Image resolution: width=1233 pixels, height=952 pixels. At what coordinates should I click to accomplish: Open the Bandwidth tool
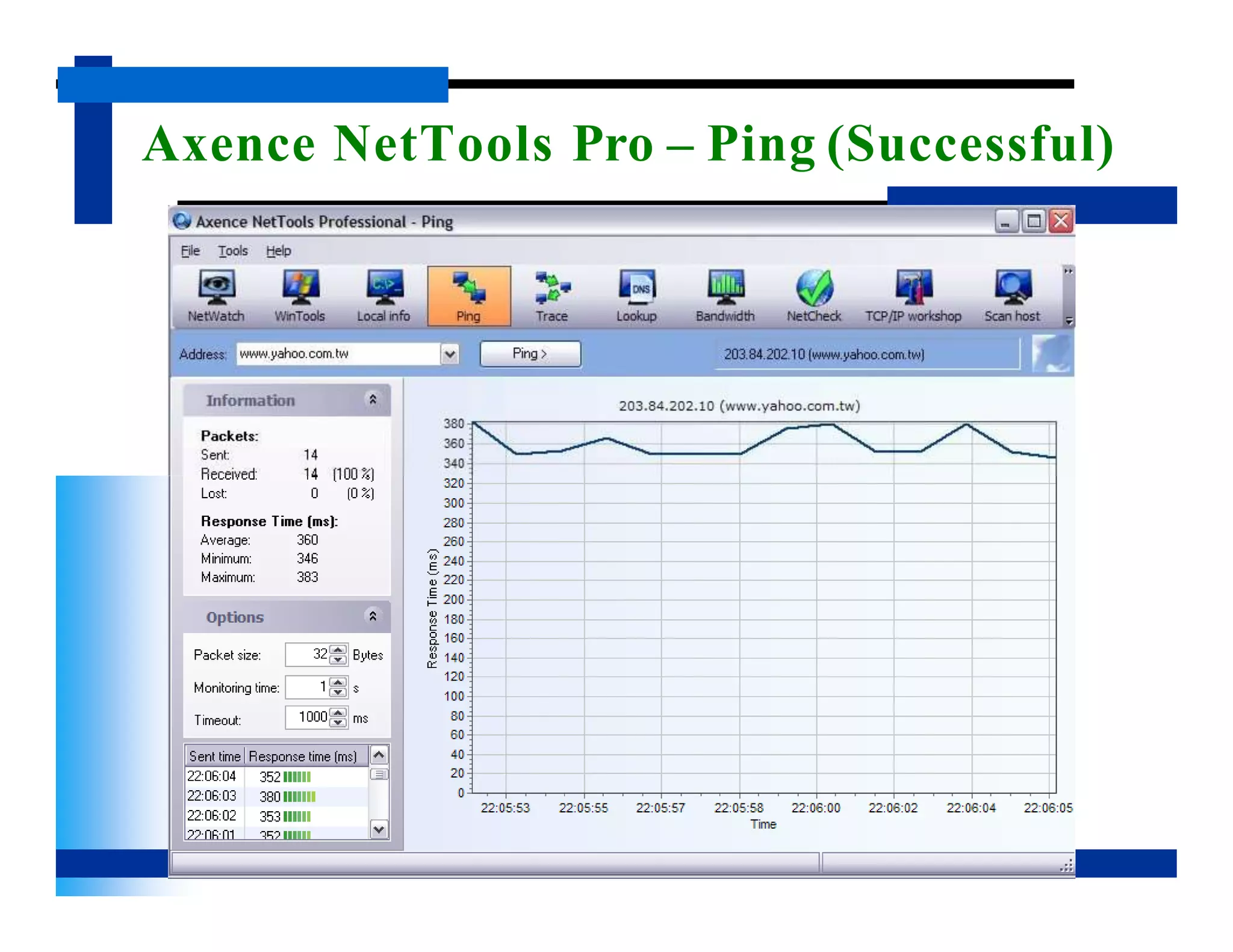coord(725,296)
